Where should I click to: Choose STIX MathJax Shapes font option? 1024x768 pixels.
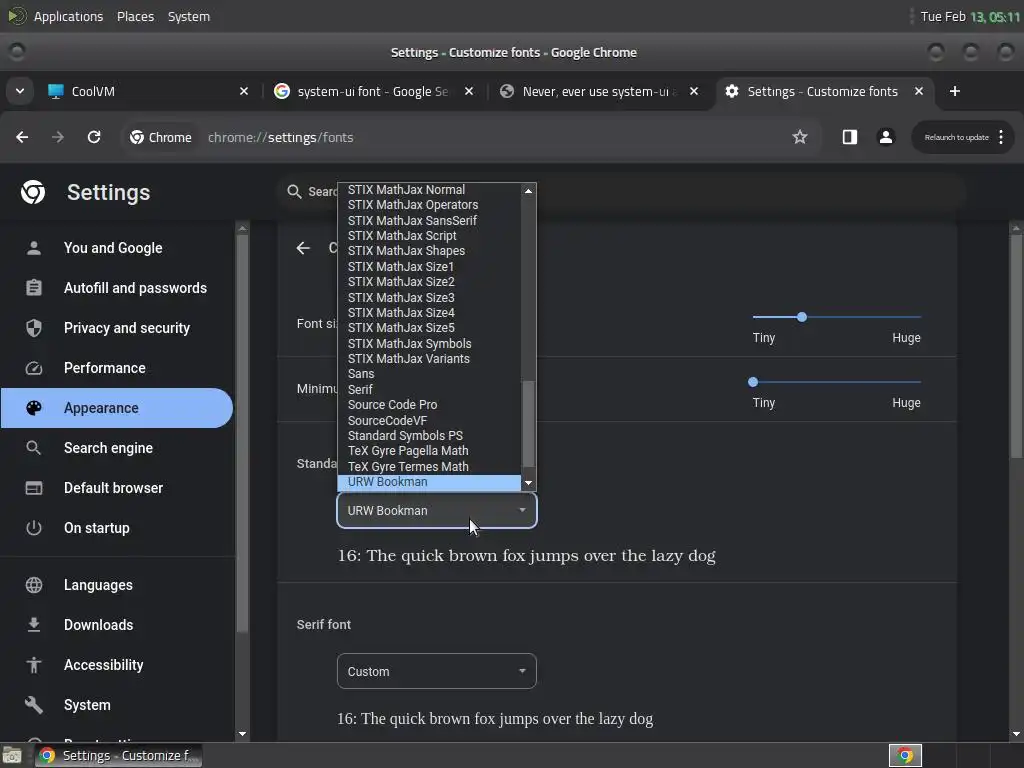[429, 251]
